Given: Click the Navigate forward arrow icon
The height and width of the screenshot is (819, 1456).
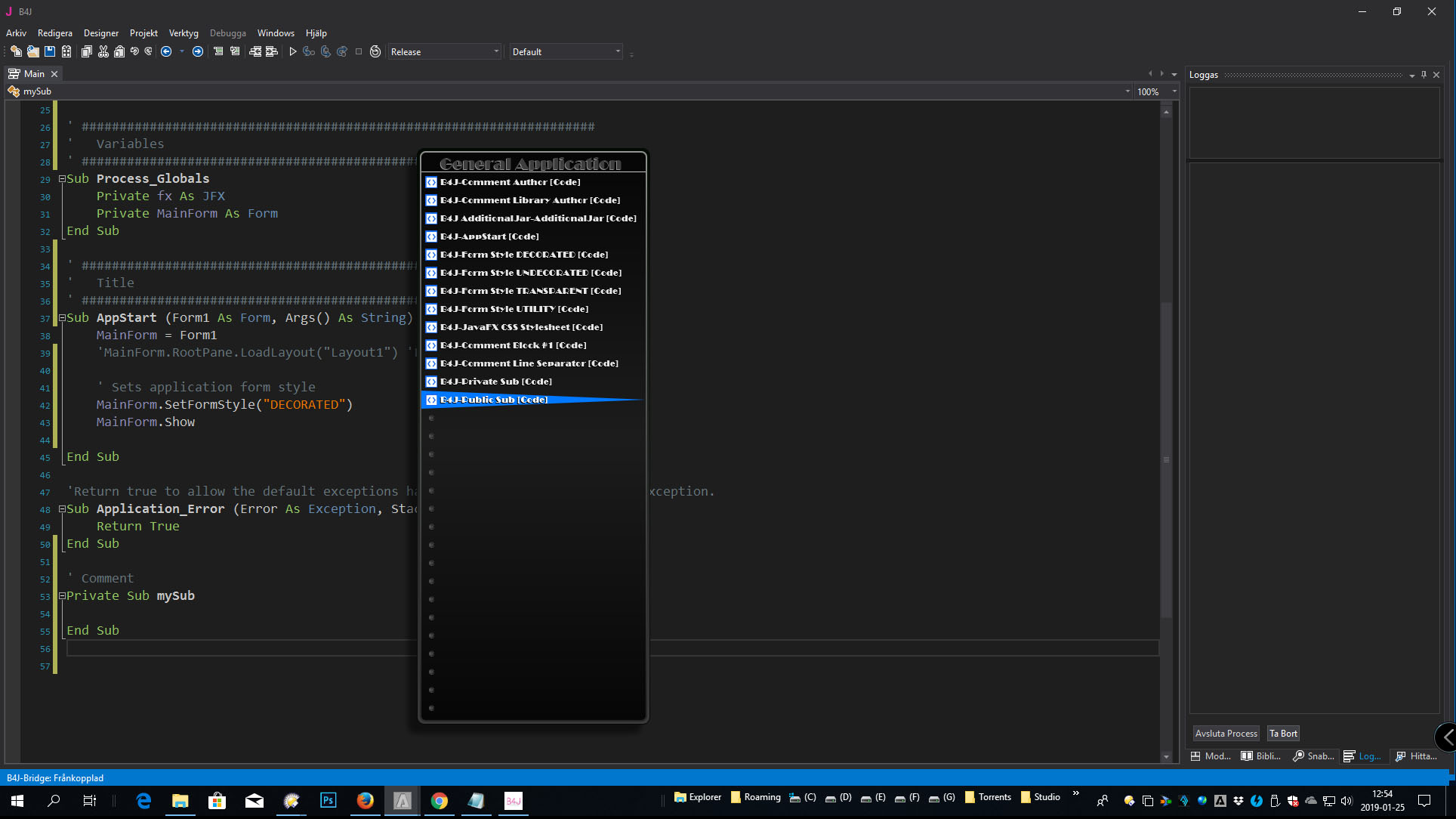Looking at the screenshot, I should point(198,51).
